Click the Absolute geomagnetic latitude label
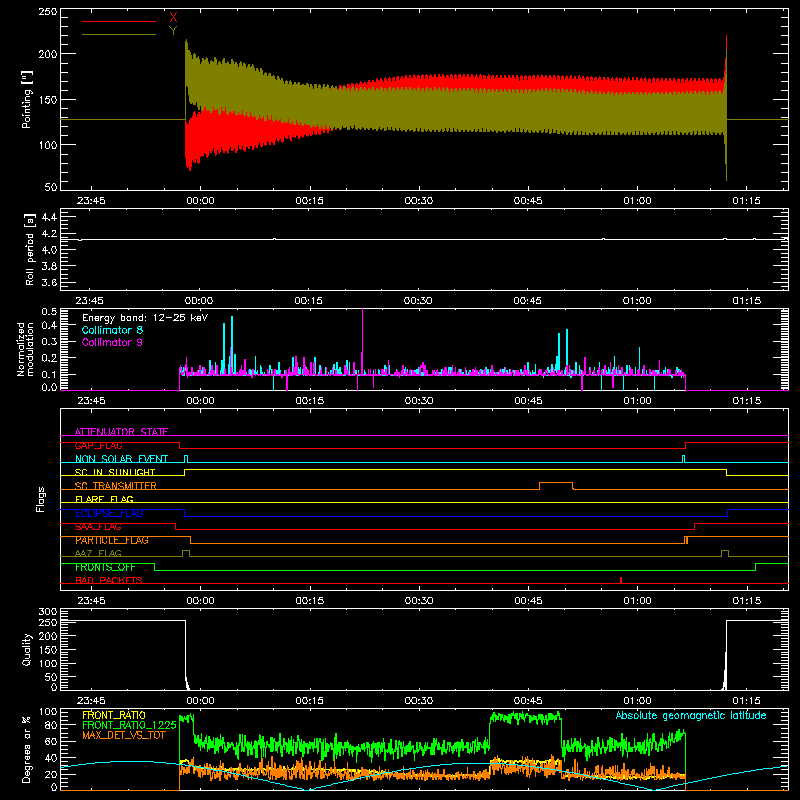800x800 pixels. 691,716
